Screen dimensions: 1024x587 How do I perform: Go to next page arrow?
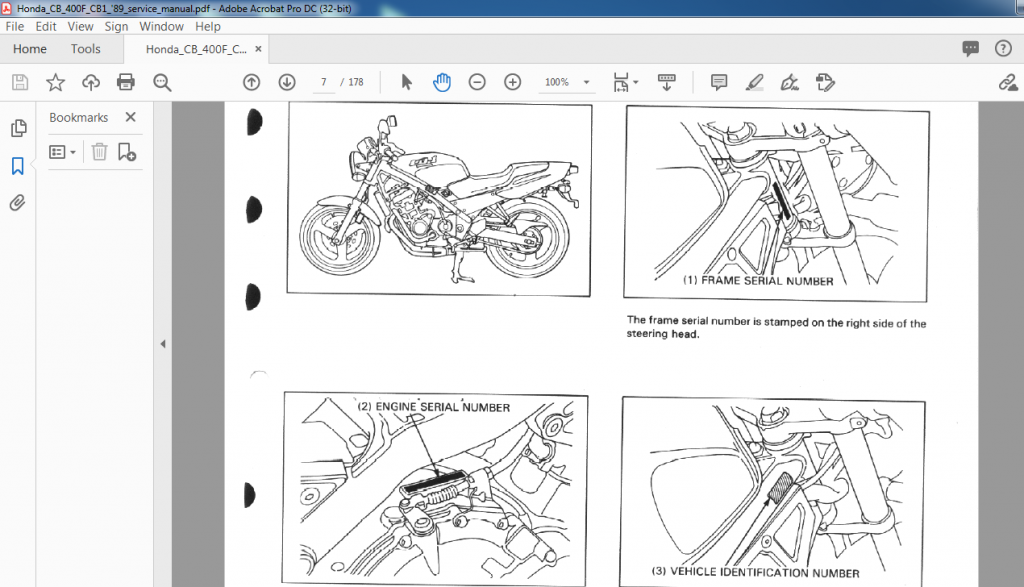[287, 82]
